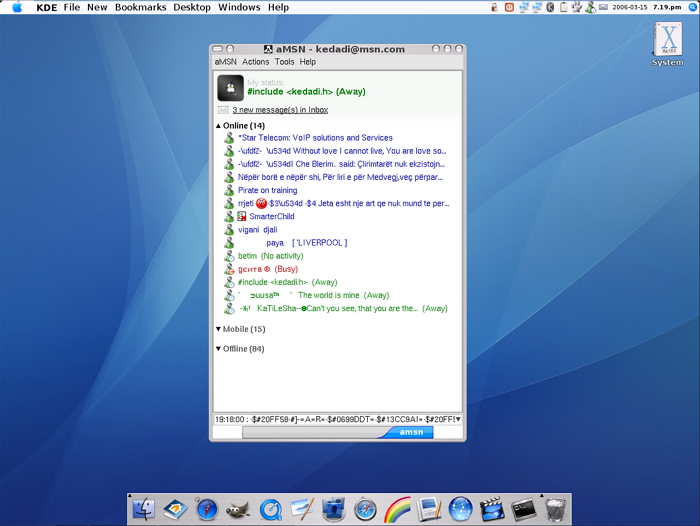Launch GIMP from the dock
The height and width of the screenshot is (526, 700).
point(238,509)
